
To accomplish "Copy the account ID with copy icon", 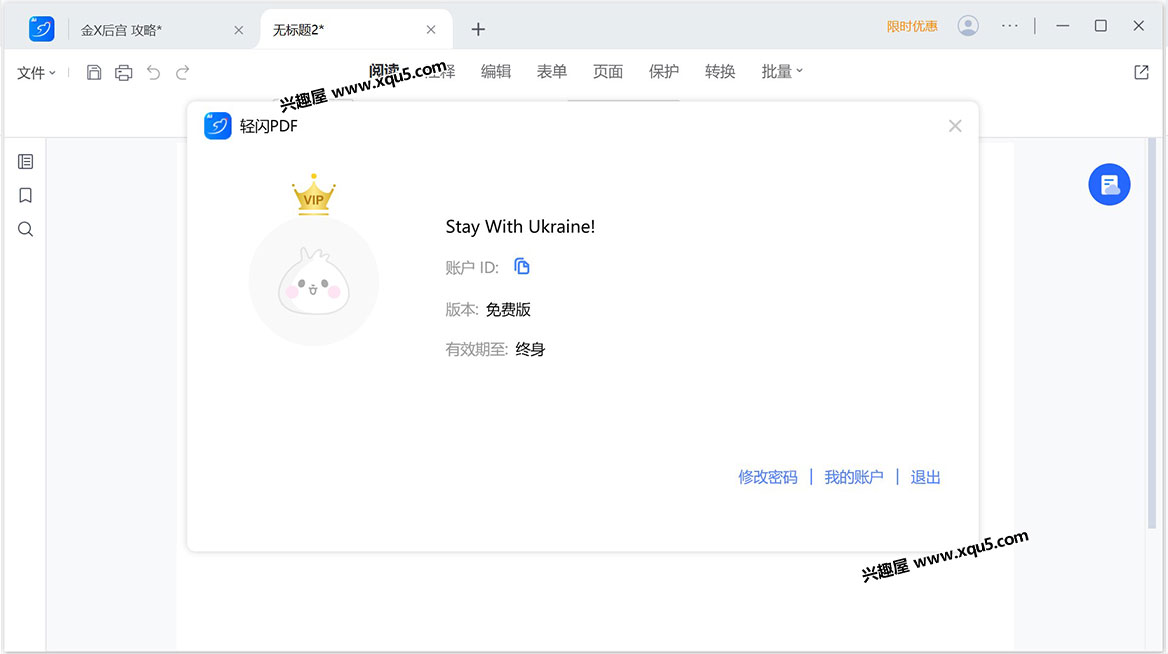I will click(x=522, y=267).
